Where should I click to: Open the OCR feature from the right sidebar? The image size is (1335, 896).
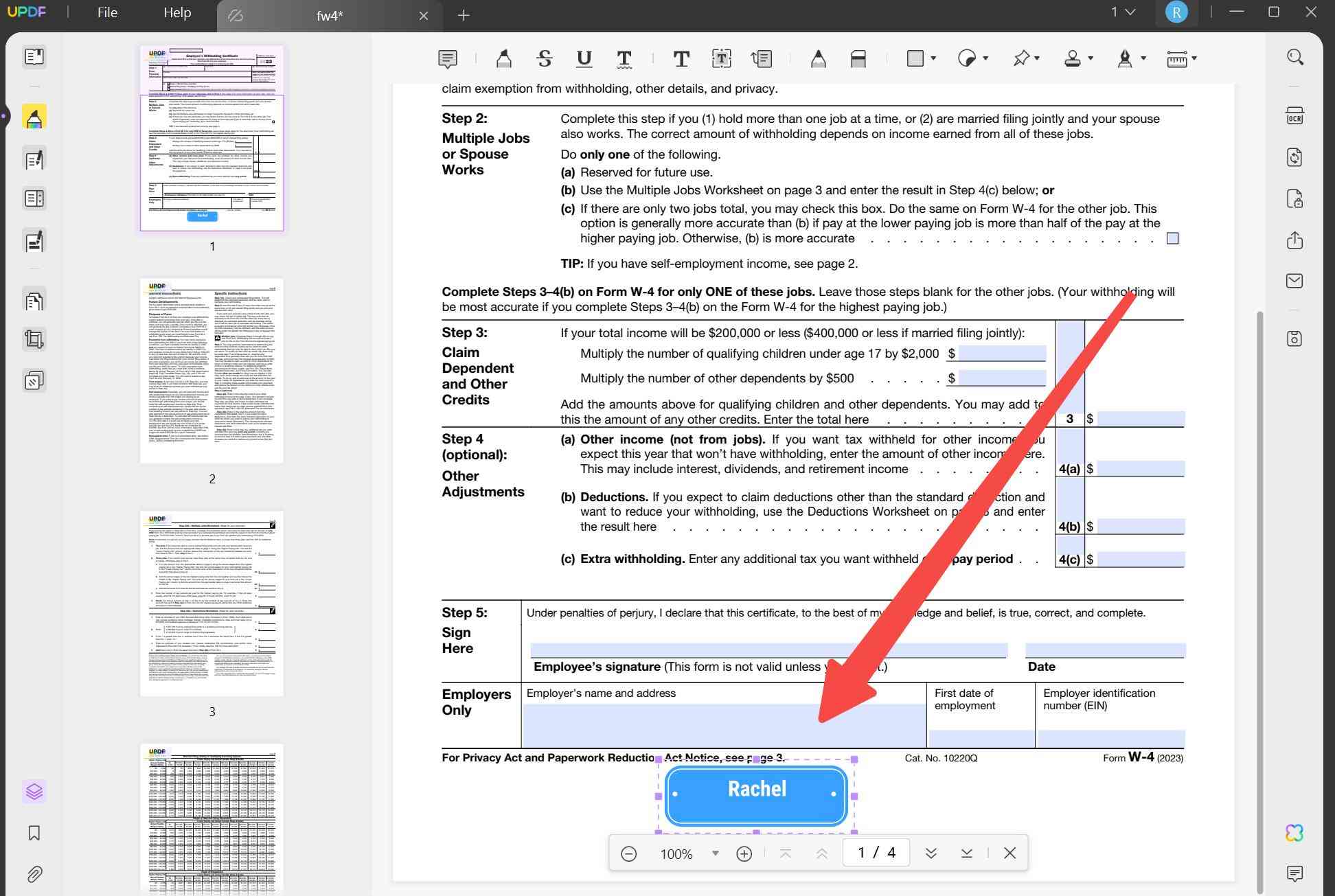click(1295, 115)
